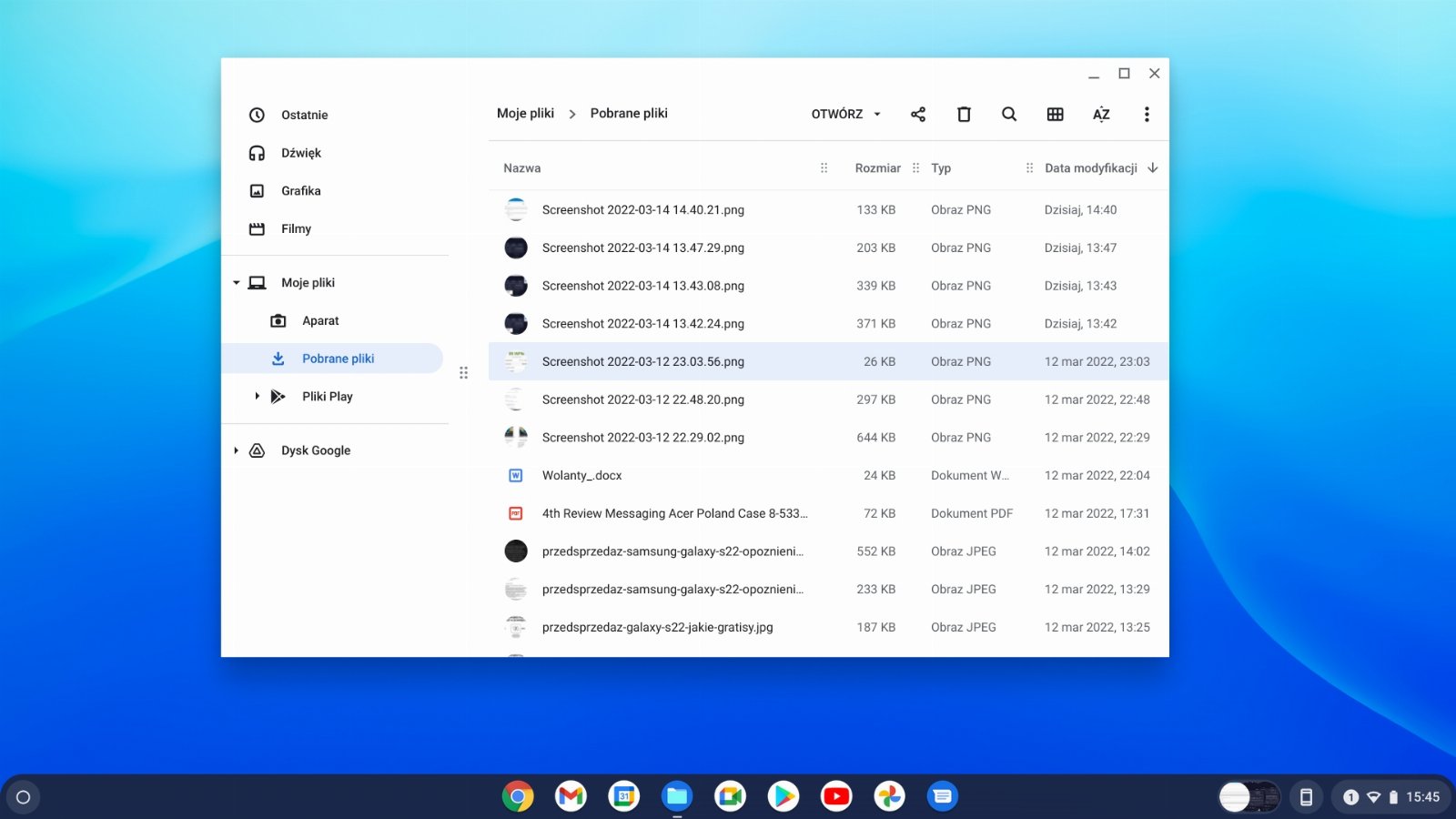This screenshot has height=819, width=1456.
Task: Select Screenshot 2022-03-12 22.48.20.png
Action: (828, 399)
